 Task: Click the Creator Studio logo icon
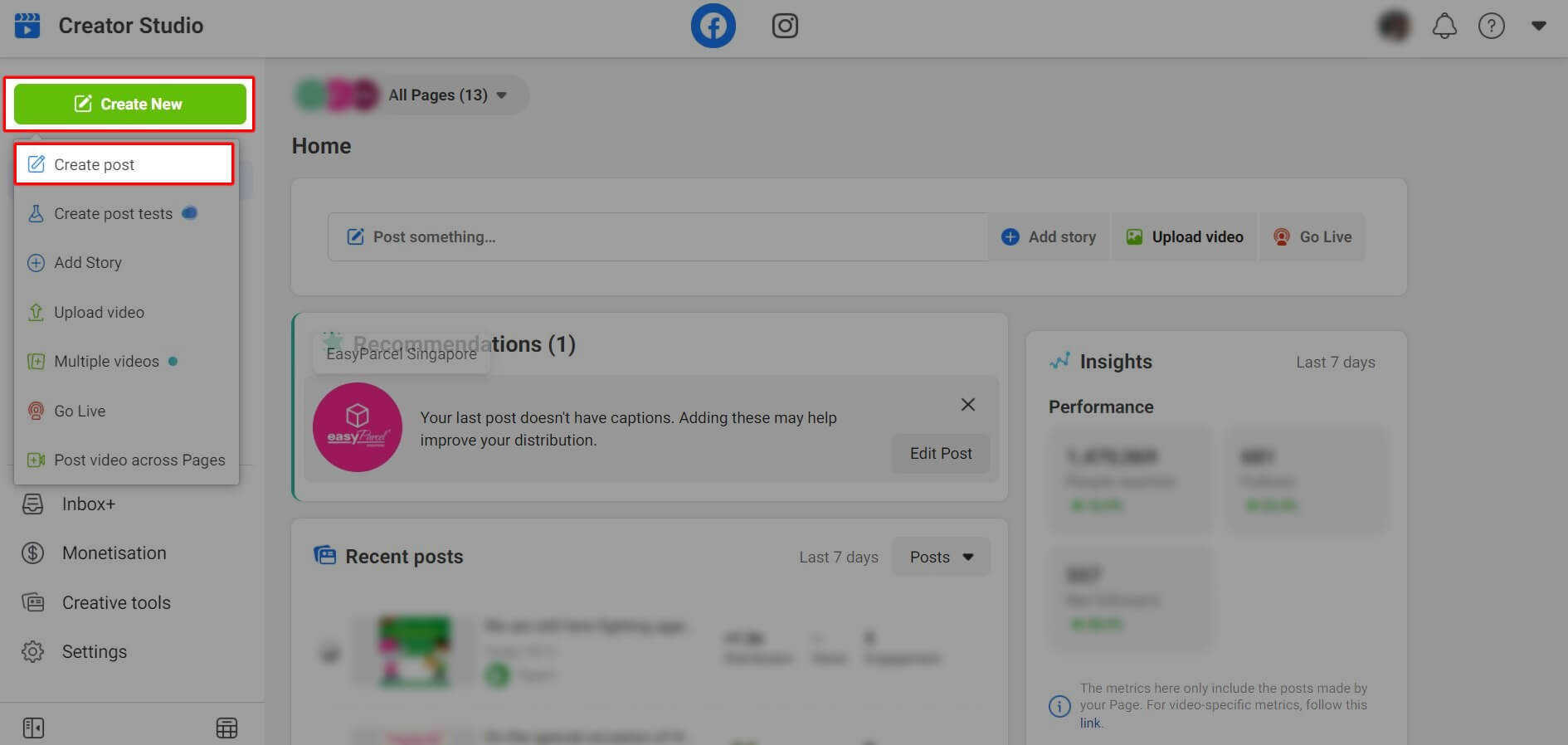click(27, 26)
